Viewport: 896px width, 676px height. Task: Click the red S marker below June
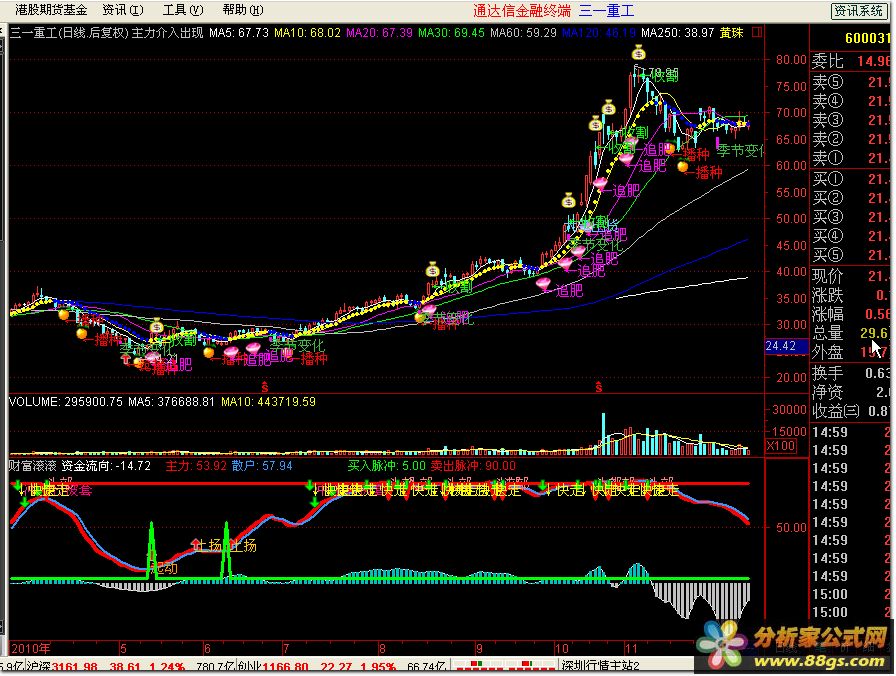pyautogui.click(x=265, y=387)
